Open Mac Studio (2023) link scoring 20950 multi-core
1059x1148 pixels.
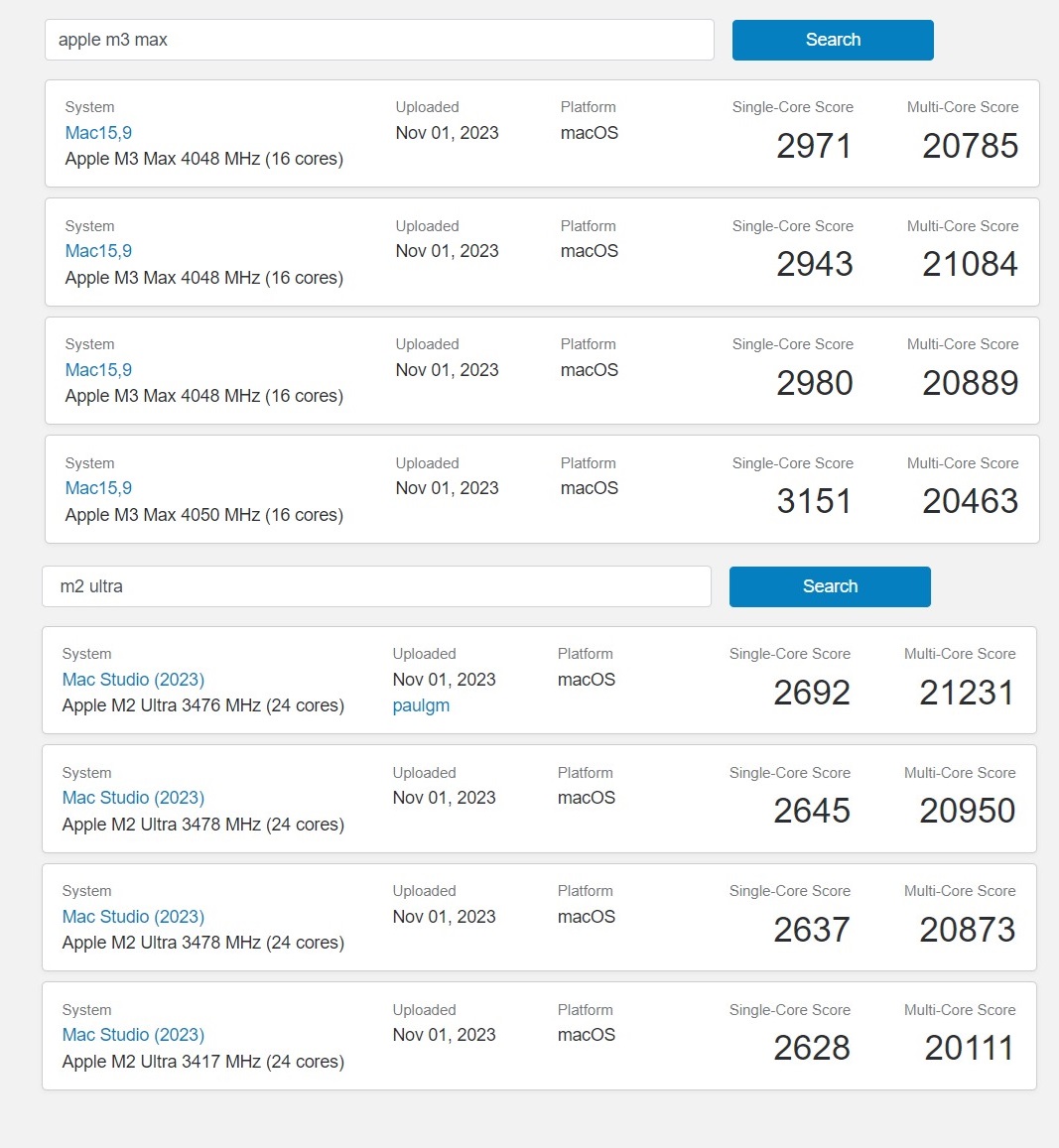pyautogui.click(x=133, y=798)
